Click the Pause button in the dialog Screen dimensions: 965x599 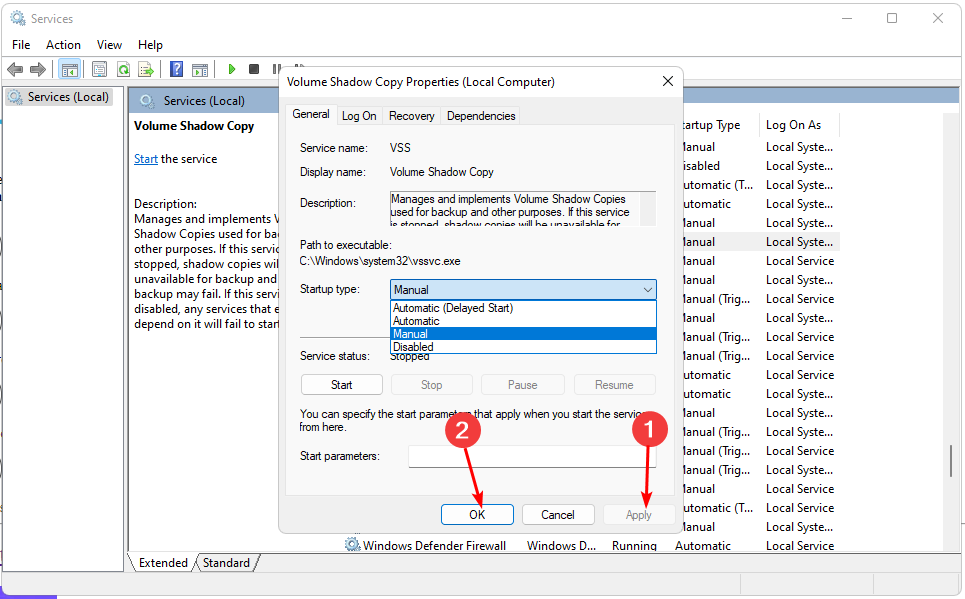(x=523, y=385)
